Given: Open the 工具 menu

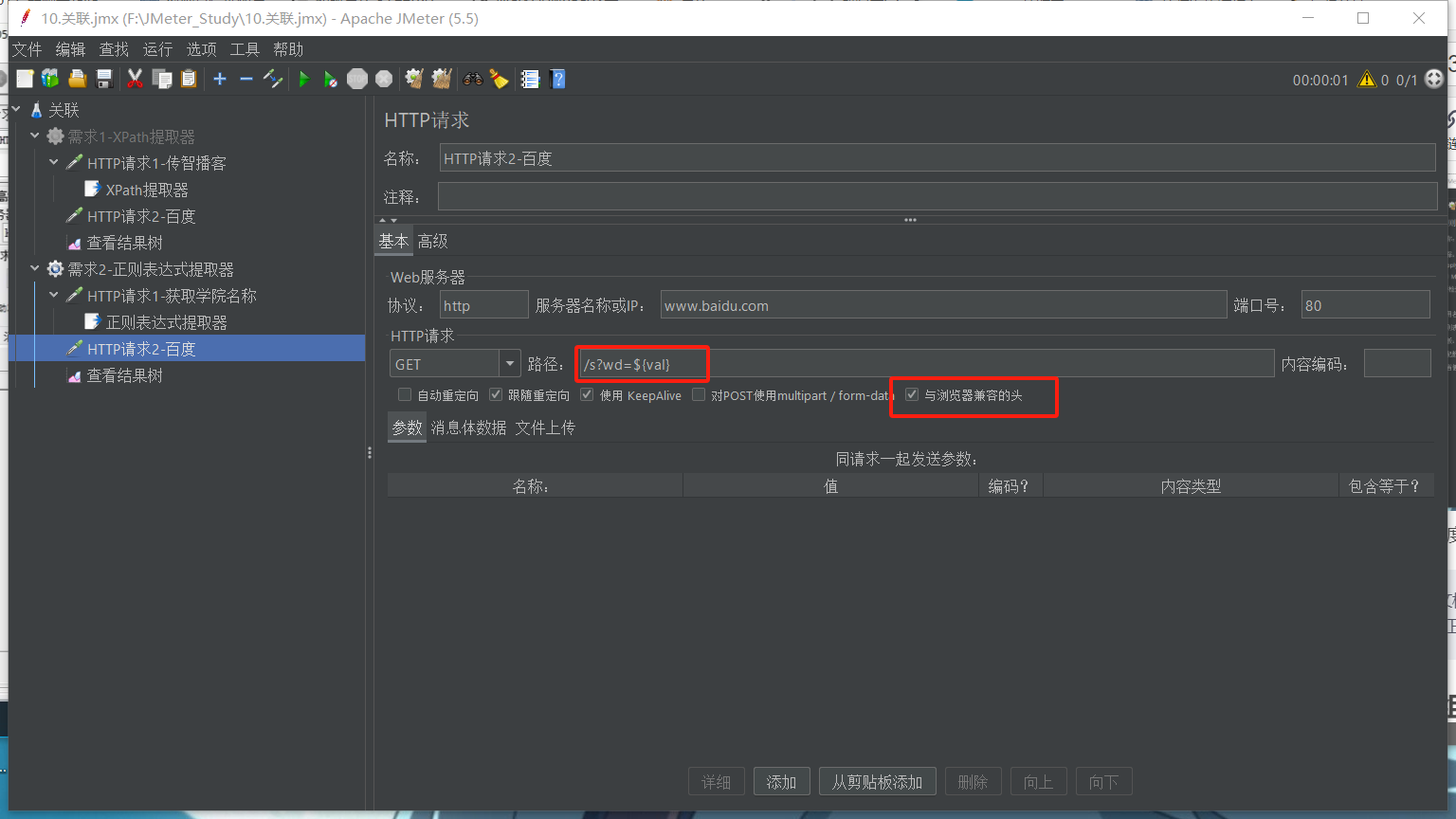Looking at the screenshot, I should point(245,49).
